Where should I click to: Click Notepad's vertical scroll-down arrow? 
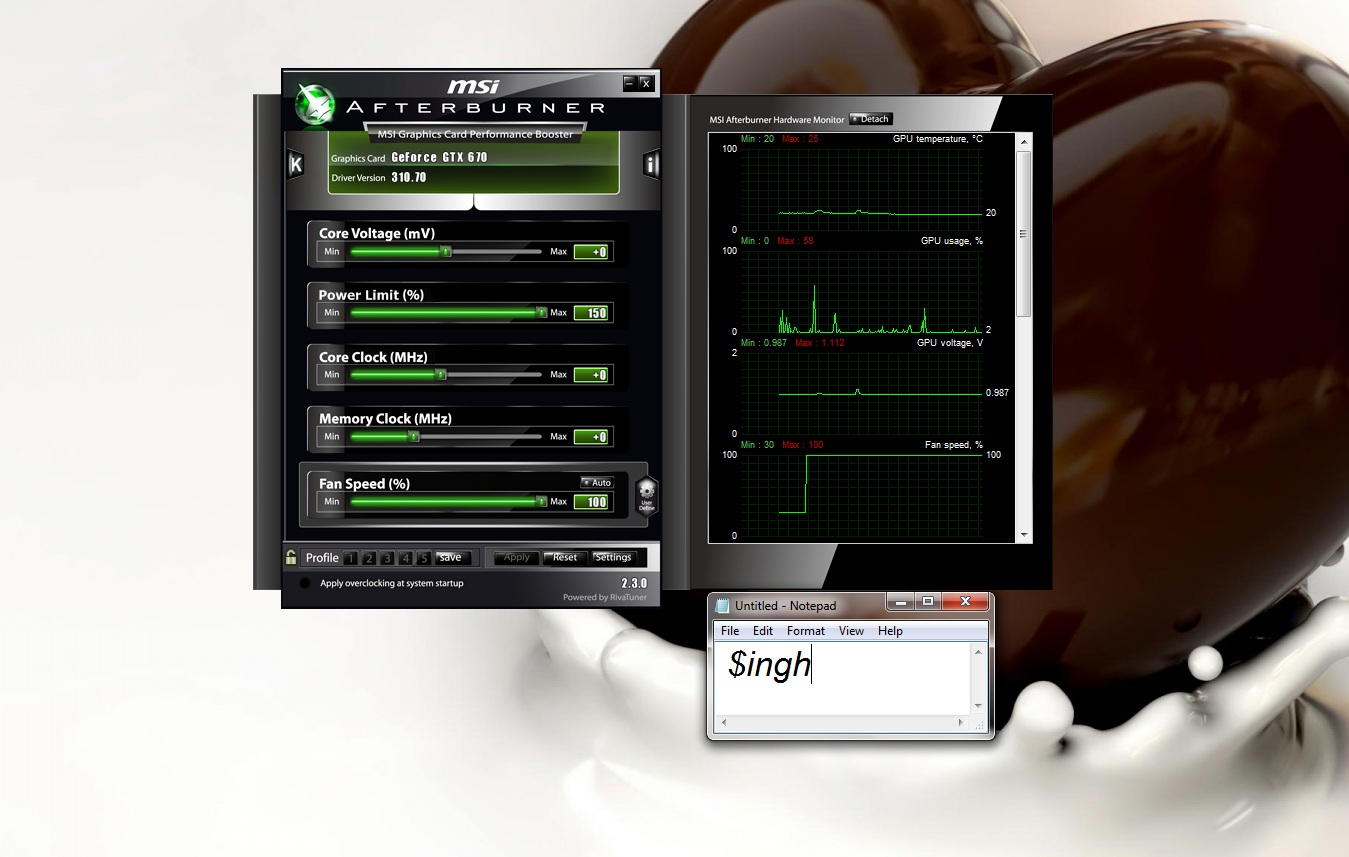pyautogui.click(x=978, y=706)
